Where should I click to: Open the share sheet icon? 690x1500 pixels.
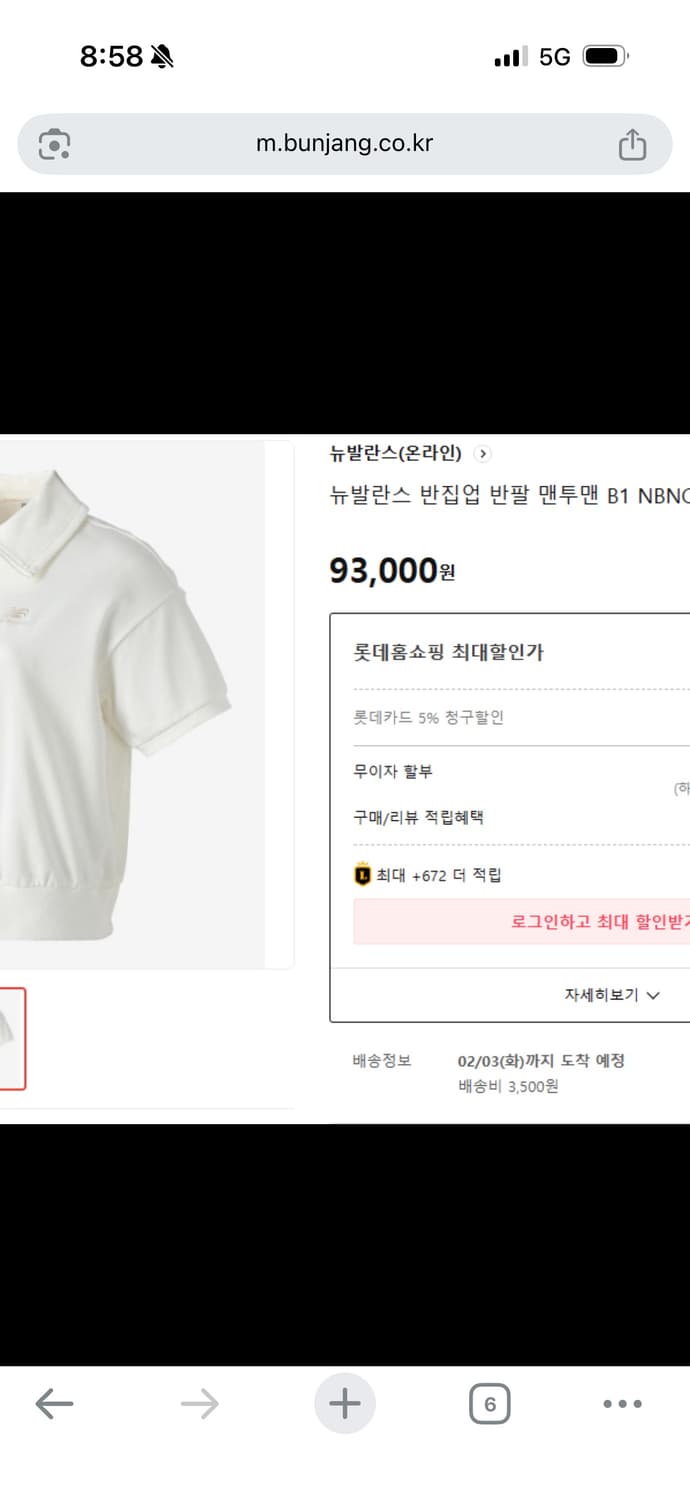(632, 143)
